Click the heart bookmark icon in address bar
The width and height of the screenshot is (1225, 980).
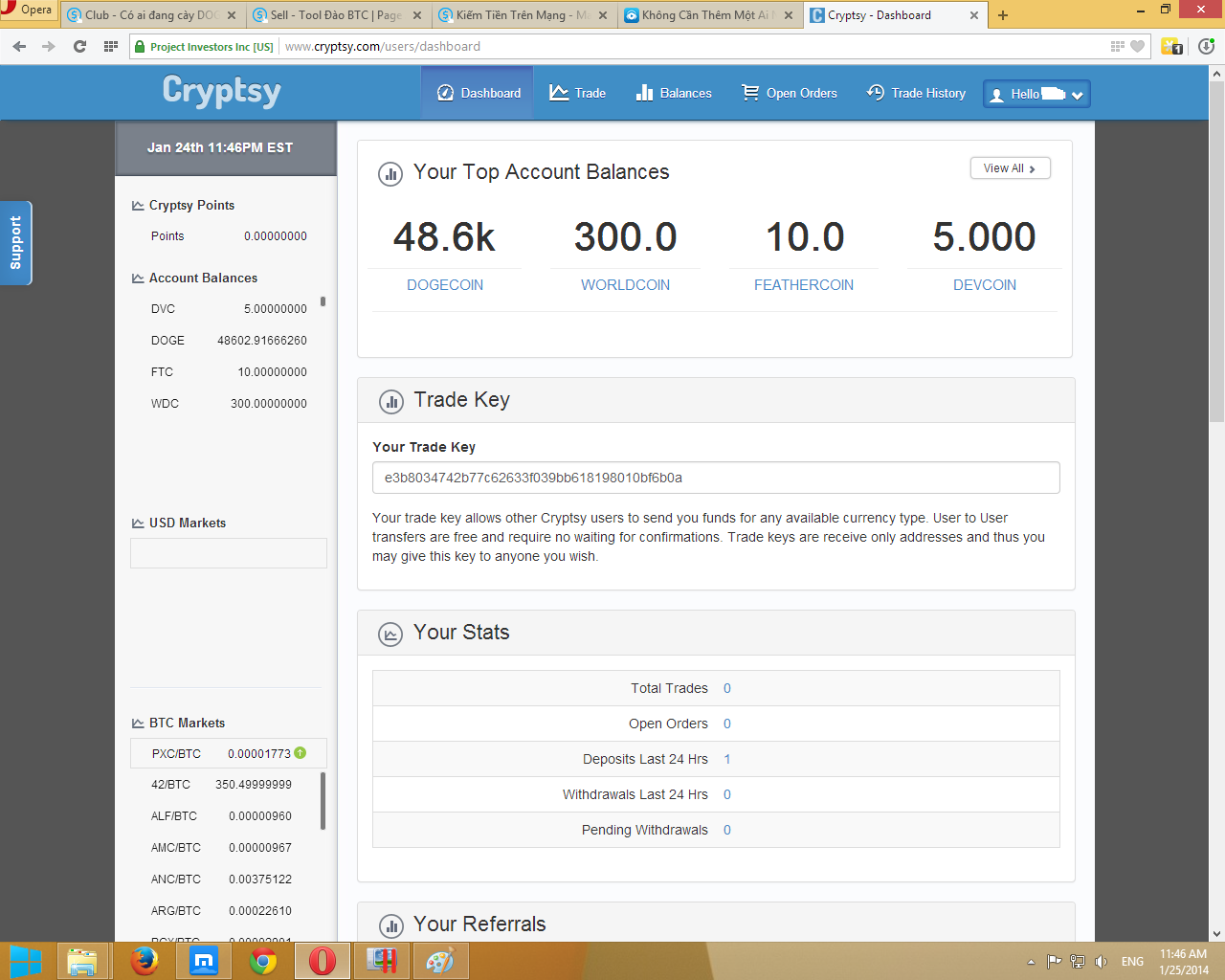(1137, 46)
